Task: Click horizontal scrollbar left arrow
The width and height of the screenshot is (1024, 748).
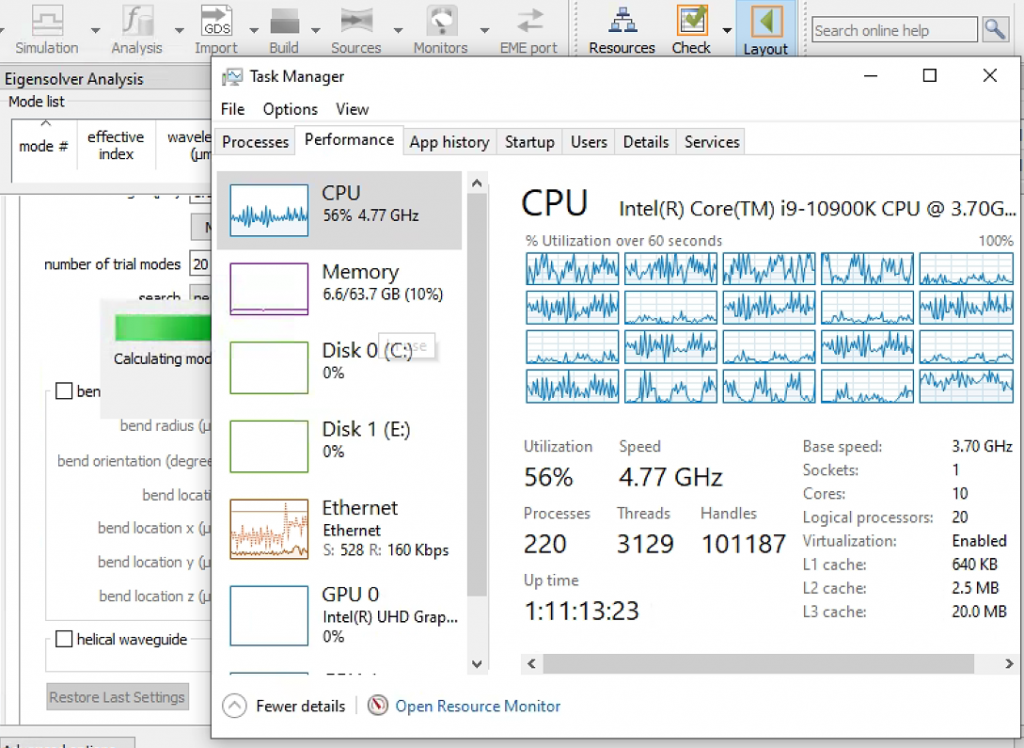Action: click(532, 664)
